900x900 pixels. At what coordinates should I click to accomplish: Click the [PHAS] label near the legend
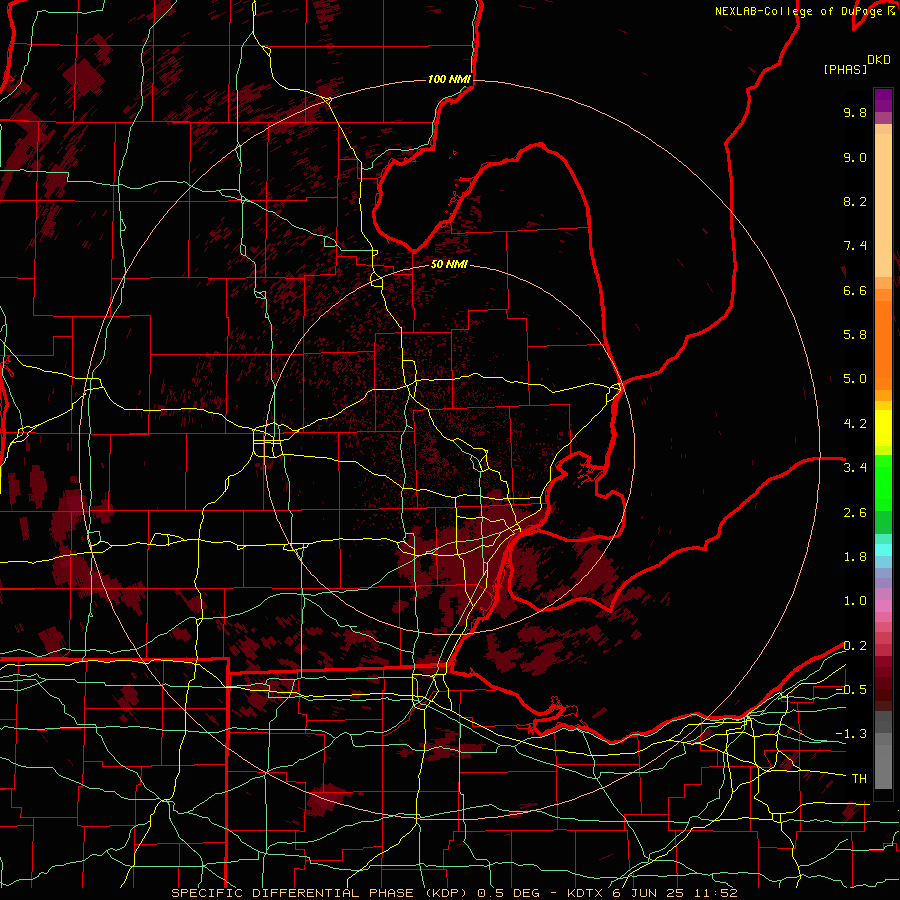tap(845, 70)
